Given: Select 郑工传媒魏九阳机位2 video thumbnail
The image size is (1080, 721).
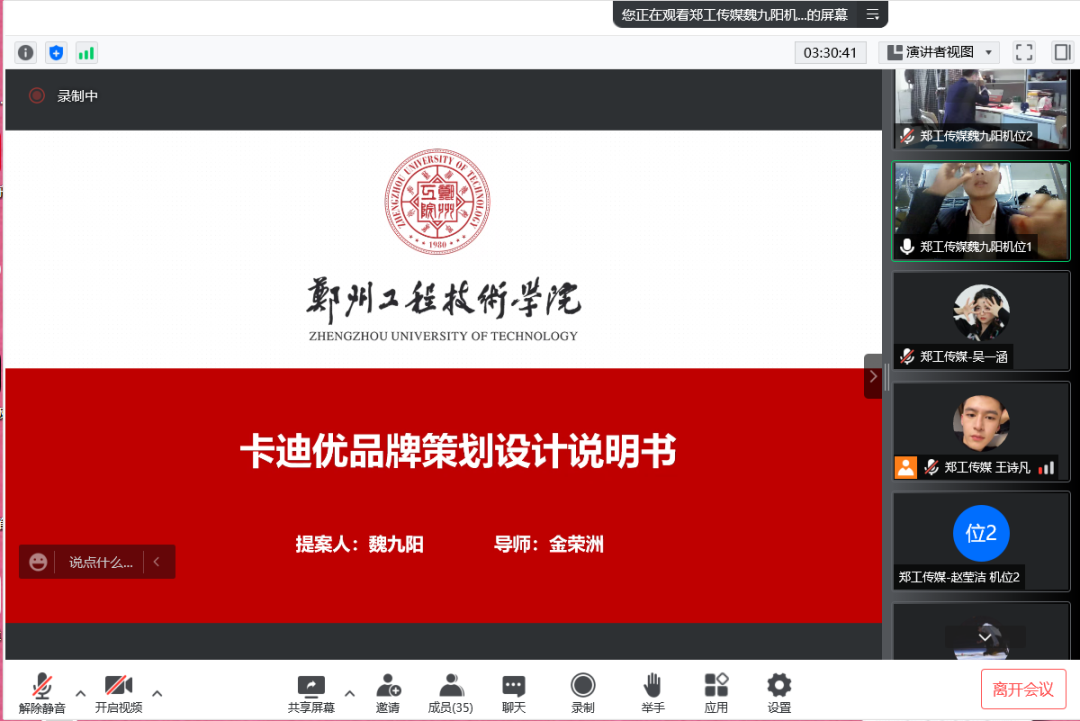Looking at the screenshot, I should click(981, 109).
